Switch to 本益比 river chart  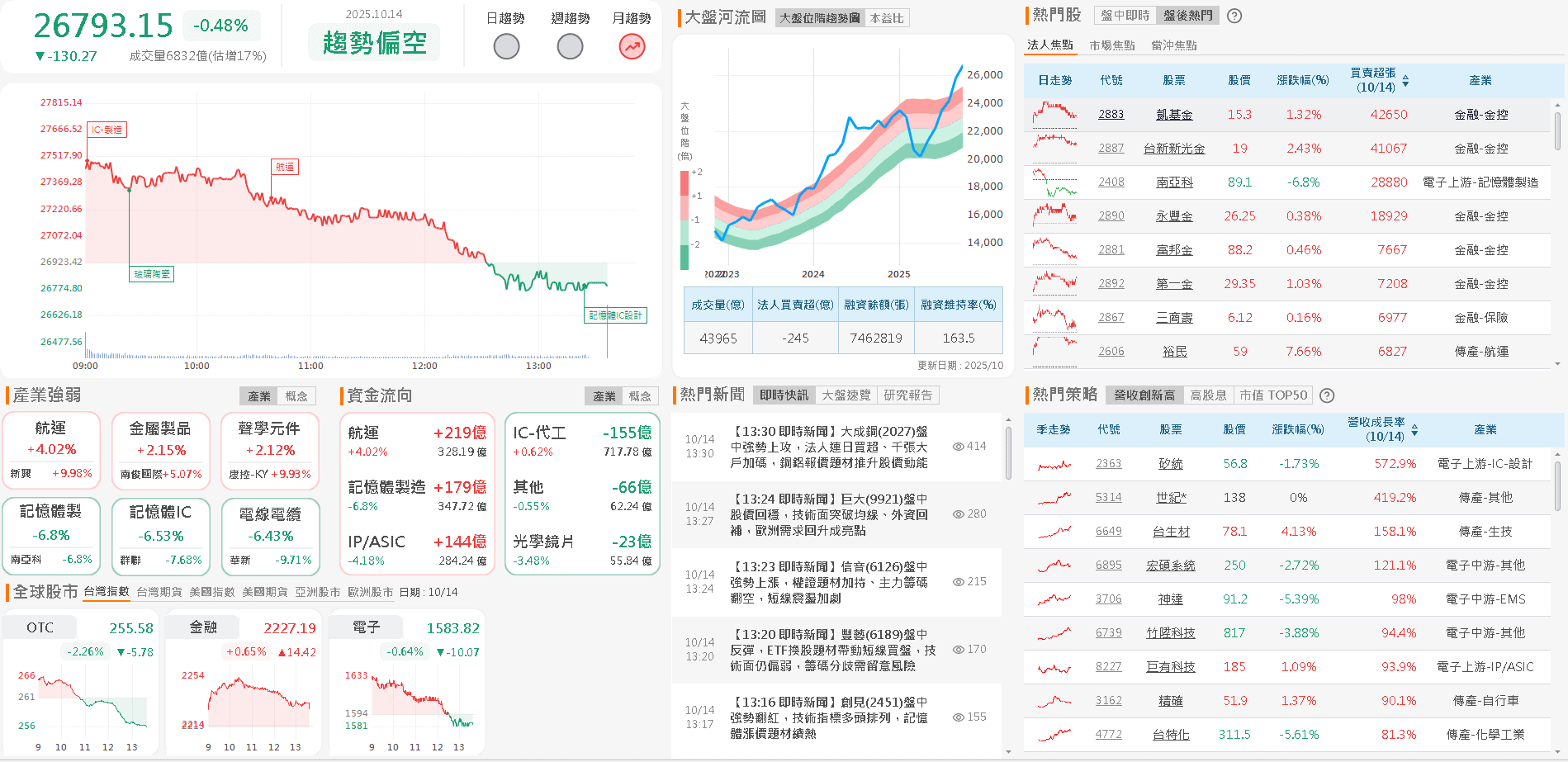tap(886, 18)
